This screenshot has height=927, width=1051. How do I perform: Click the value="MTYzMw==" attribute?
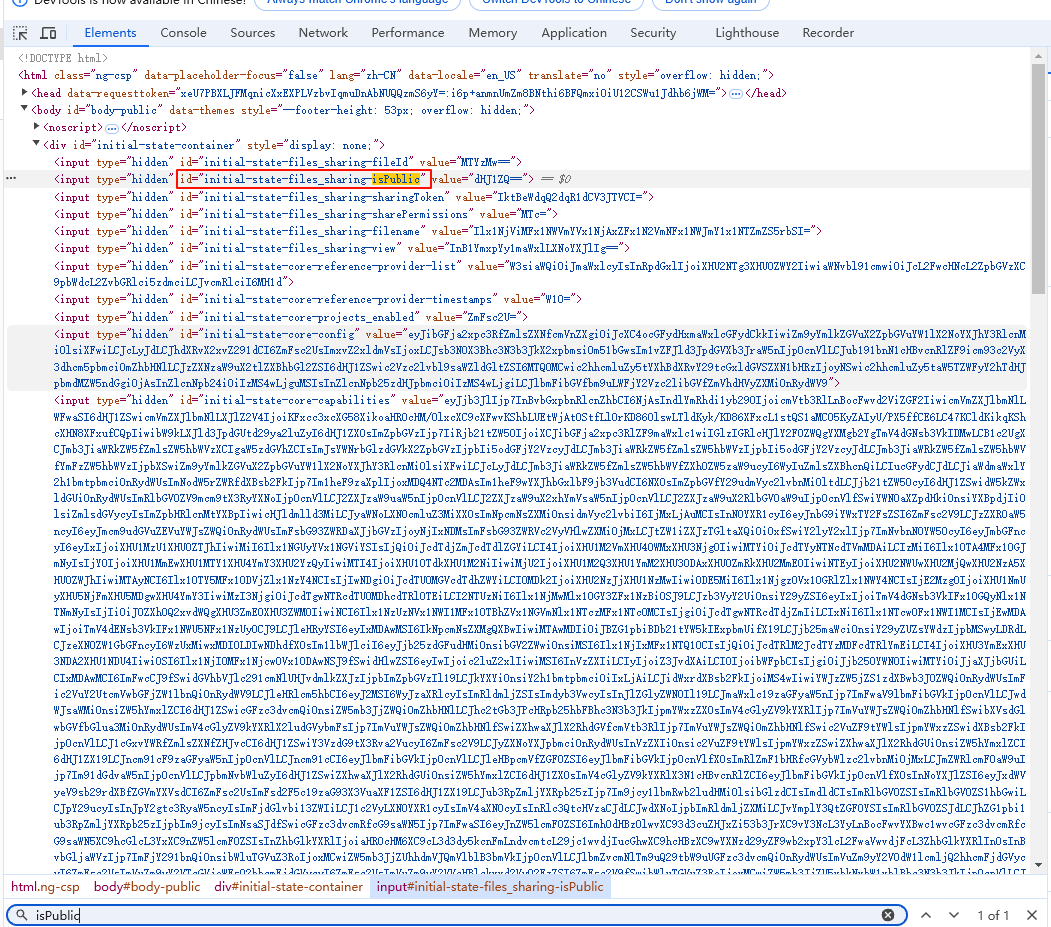[465, 162]
